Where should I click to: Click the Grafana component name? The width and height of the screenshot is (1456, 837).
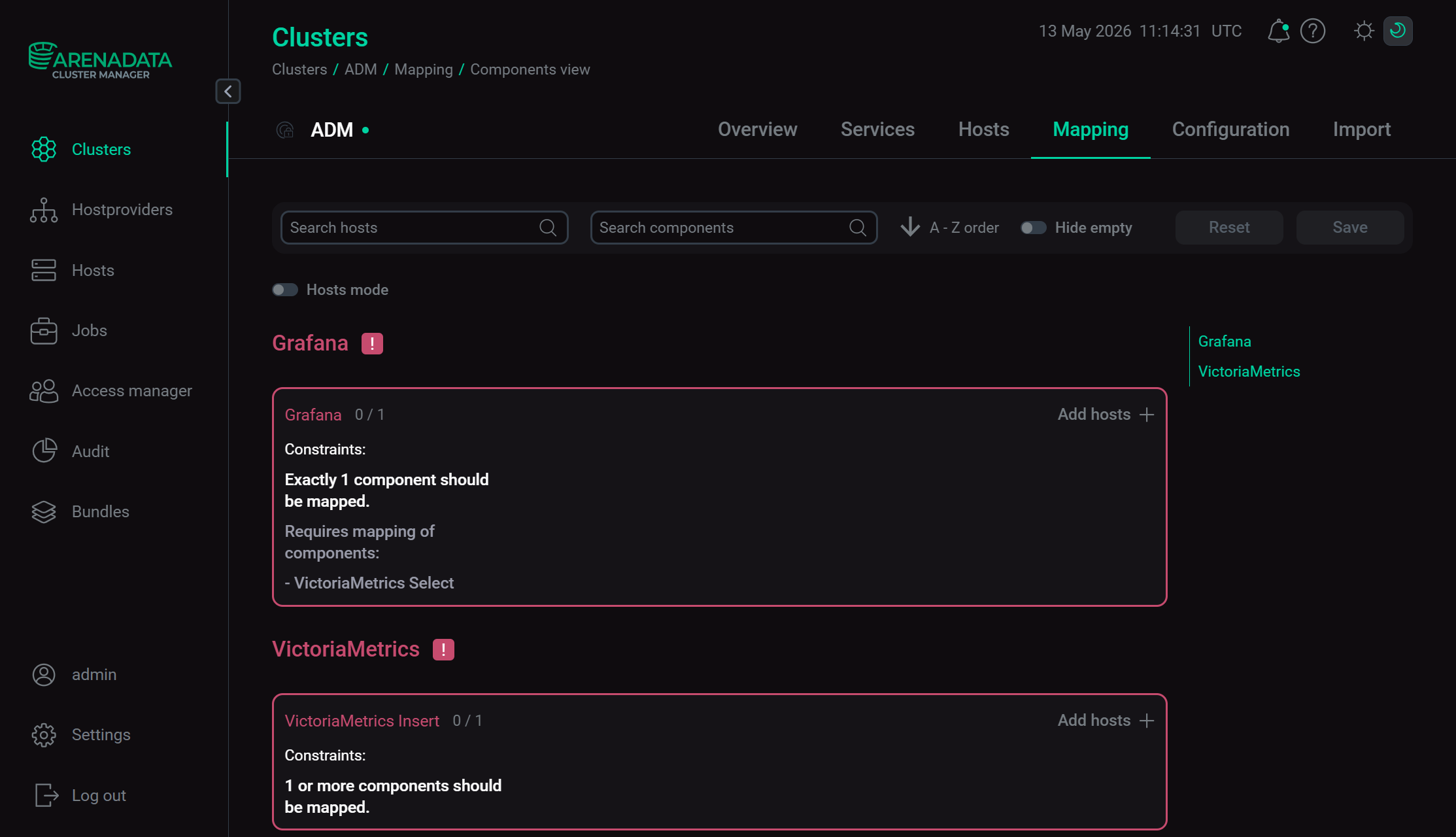tap(313, 415)
